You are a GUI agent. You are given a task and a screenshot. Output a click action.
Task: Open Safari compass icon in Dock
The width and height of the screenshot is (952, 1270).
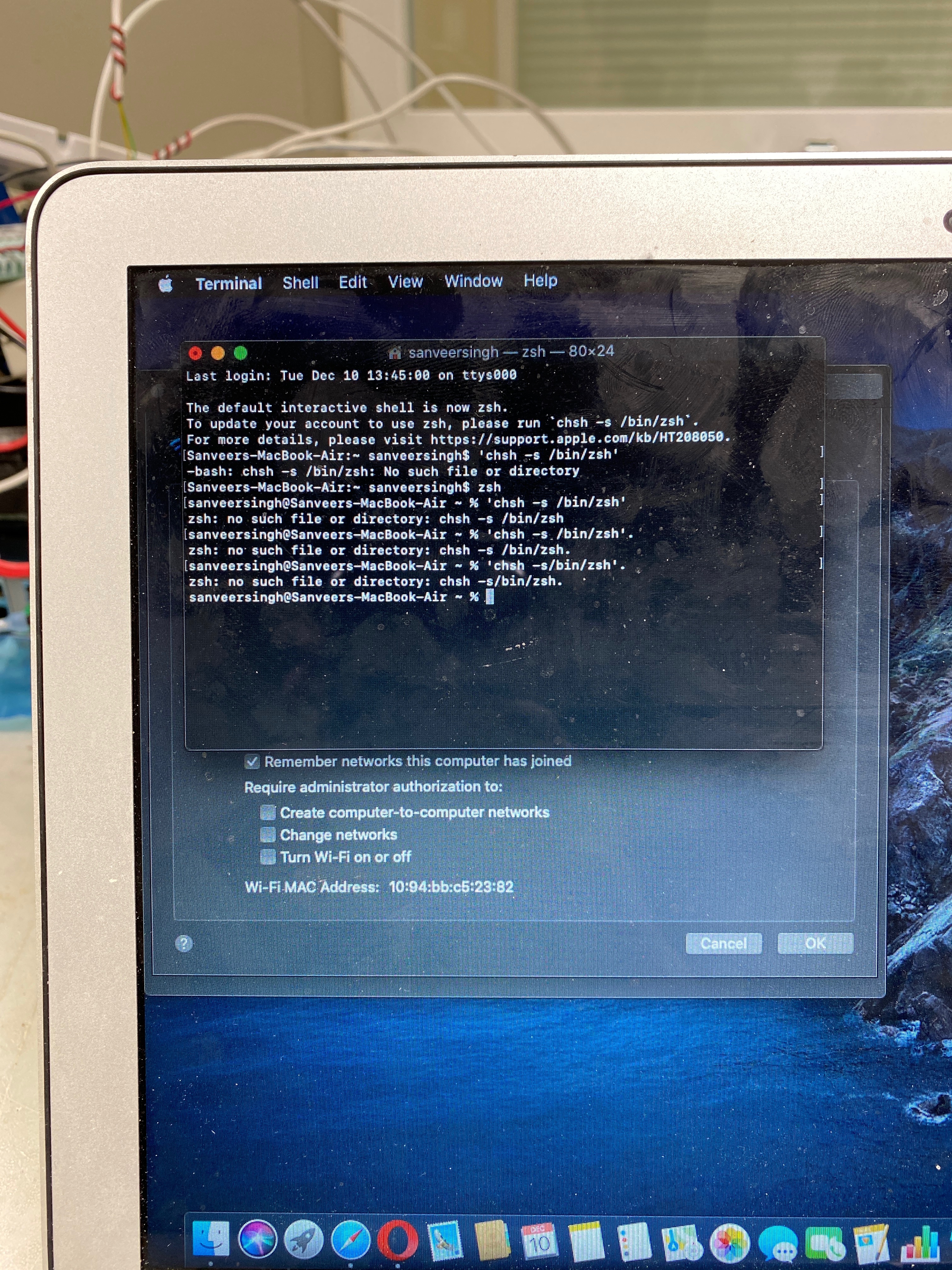351,1239
